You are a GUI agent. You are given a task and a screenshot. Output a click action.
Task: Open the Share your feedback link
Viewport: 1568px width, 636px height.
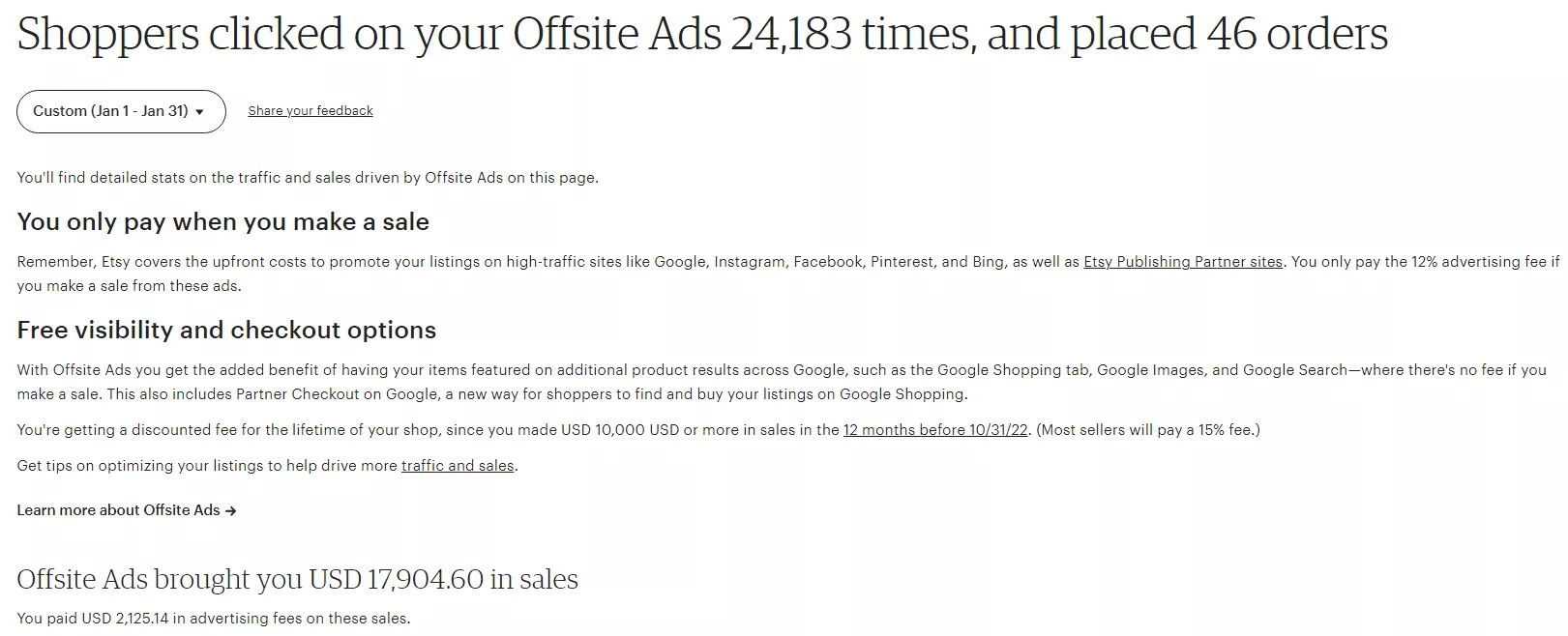[311, 111]
